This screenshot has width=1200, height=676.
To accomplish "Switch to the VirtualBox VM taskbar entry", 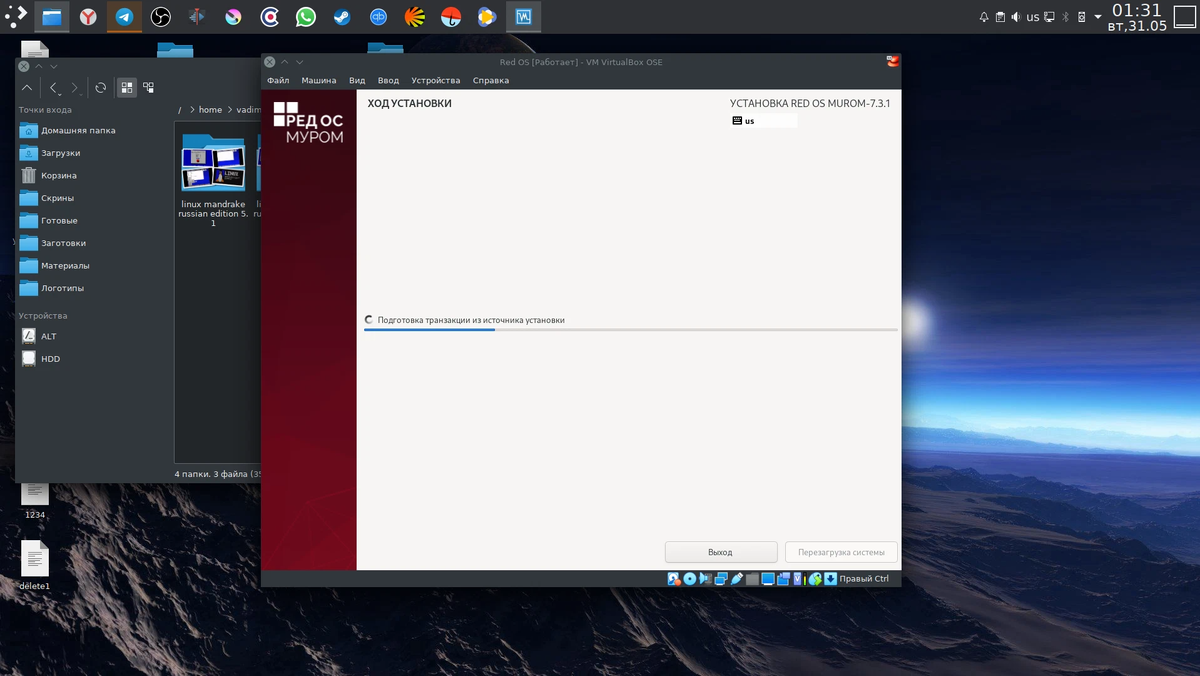I will [523, 17].
